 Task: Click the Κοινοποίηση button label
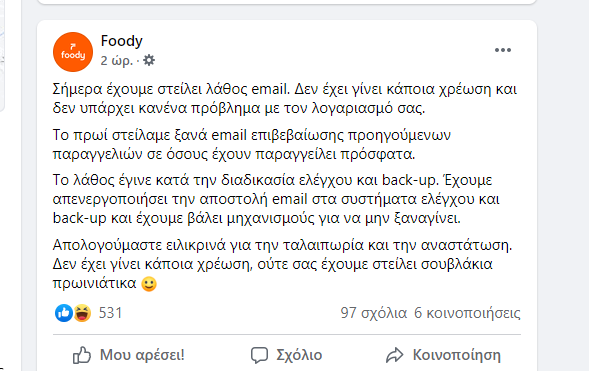pyautogui.click(x=456, y=355)
